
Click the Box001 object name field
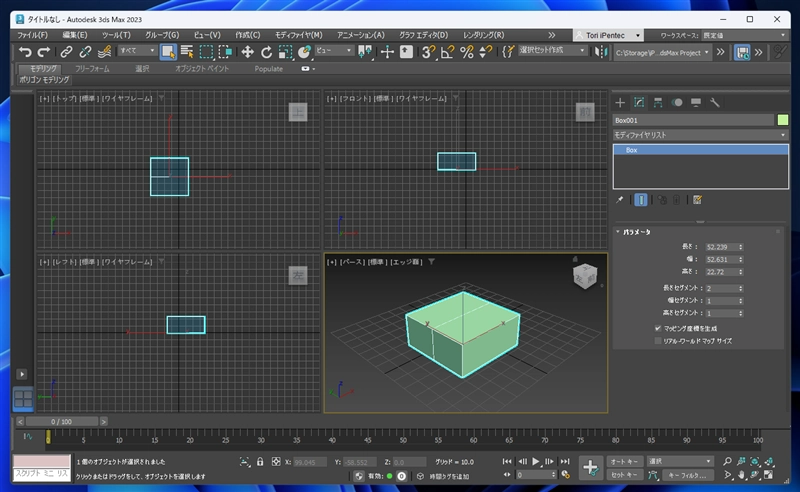693,120
